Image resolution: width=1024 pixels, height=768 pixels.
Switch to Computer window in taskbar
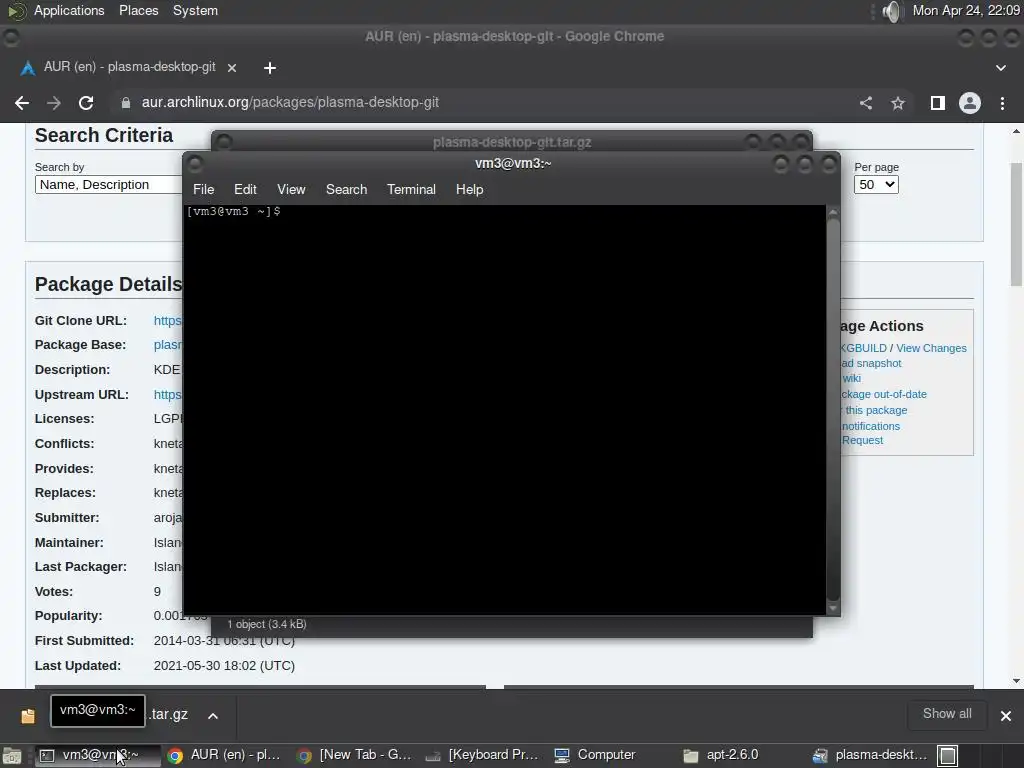coord(613,755)
